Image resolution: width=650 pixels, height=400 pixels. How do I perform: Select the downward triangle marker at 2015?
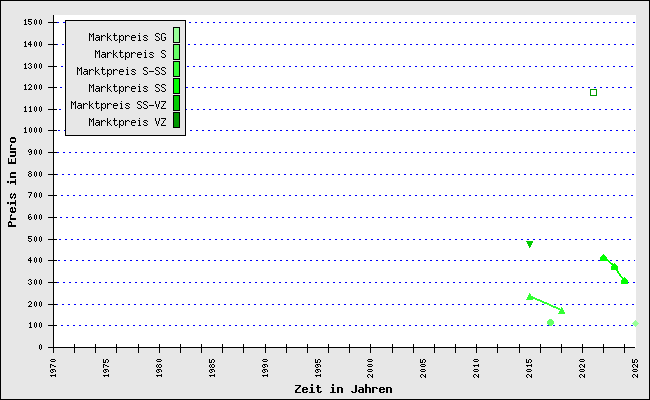pyautogui.click(x=529, y=244)
